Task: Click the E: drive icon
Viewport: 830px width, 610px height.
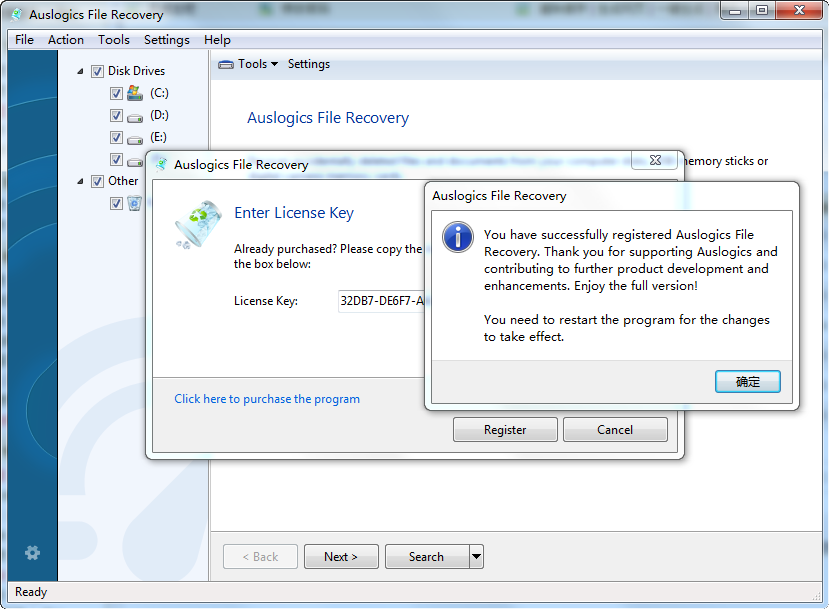Action: pos(135,138)
